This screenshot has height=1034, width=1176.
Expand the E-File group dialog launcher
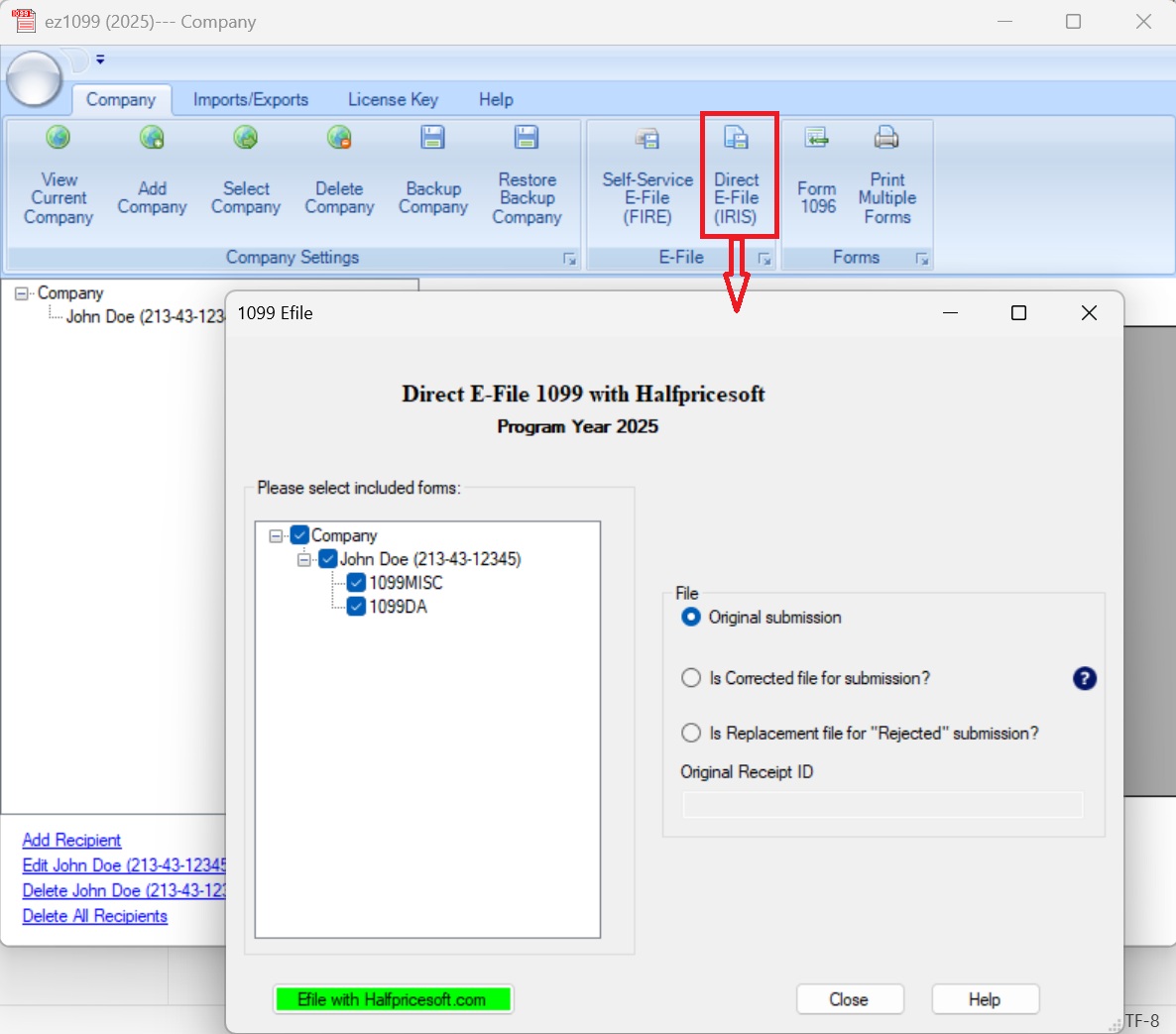coord(764,259)
